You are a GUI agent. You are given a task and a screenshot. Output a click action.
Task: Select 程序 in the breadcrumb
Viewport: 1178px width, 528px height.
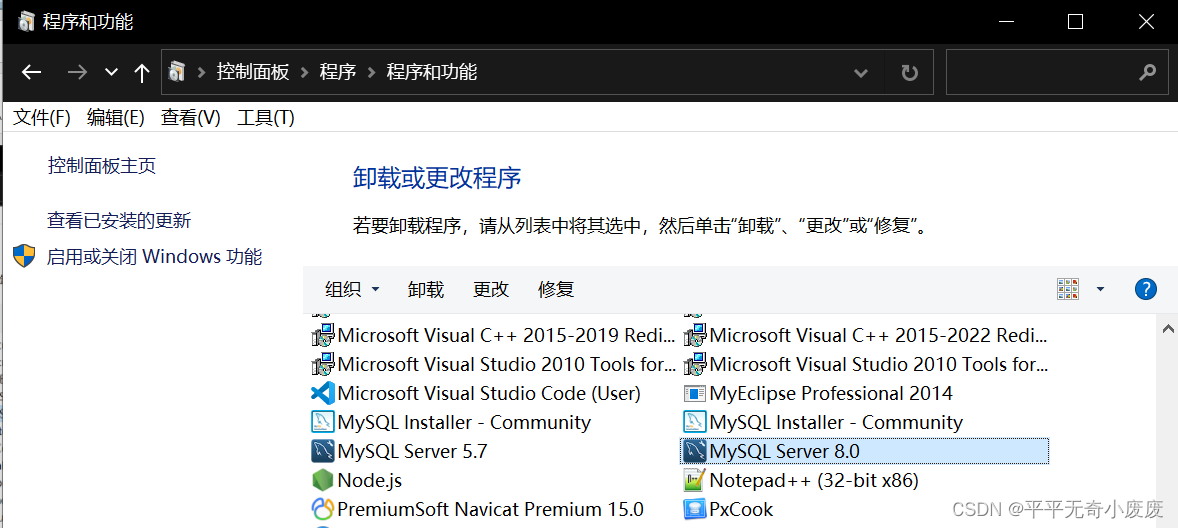[337, 72]
